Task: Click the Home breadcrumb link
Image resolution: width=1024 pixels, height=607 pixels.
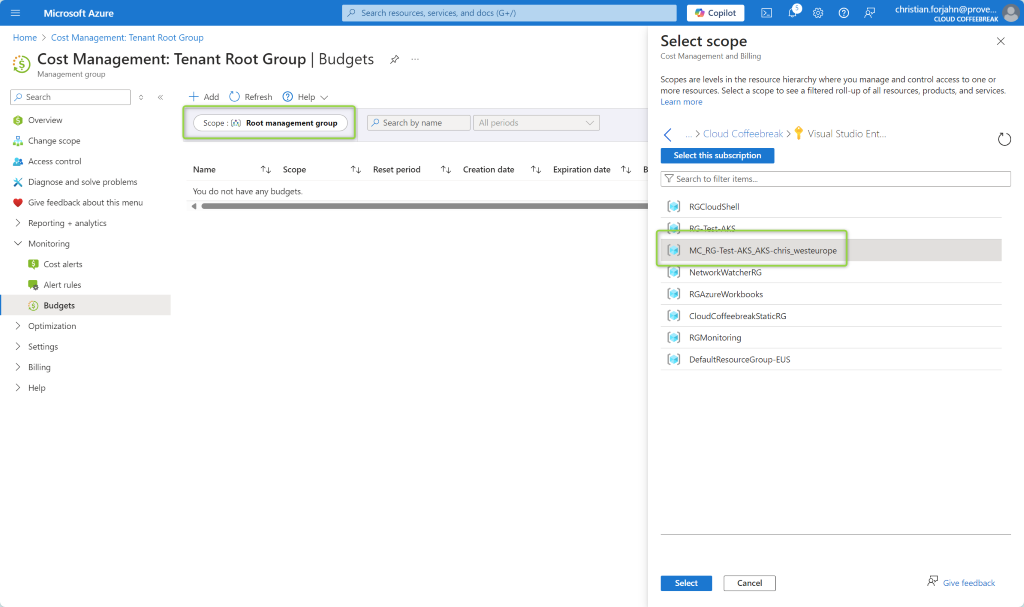Action: point(25,38)
